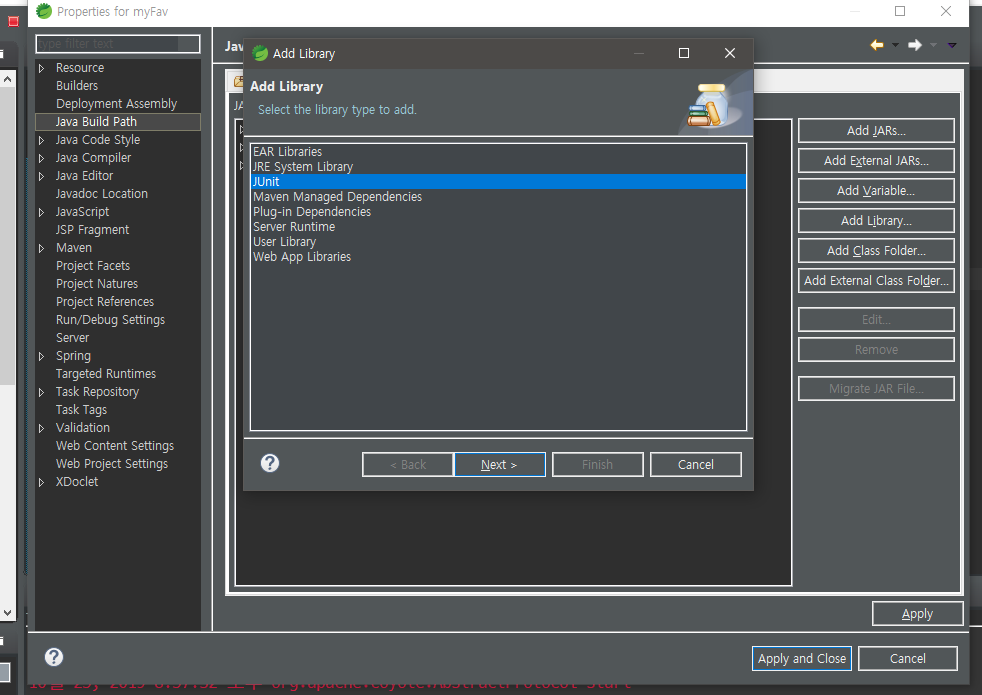Select JUnit library type

click(499, 182)
